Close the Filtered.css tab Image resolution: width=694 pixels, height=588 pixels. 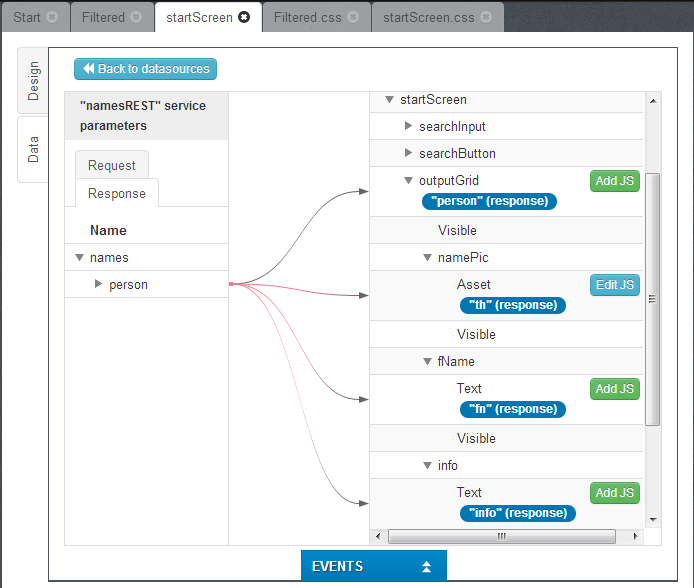click(x=352, y=17)
